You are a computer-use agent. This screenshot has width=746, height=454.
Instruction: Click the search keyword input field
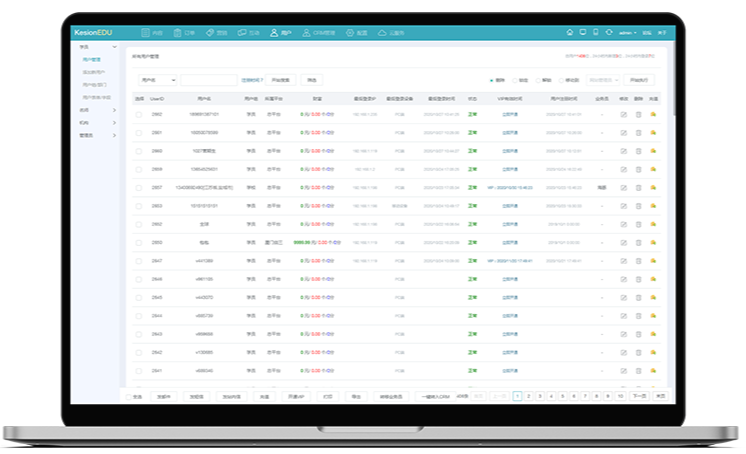click(207, 79)
